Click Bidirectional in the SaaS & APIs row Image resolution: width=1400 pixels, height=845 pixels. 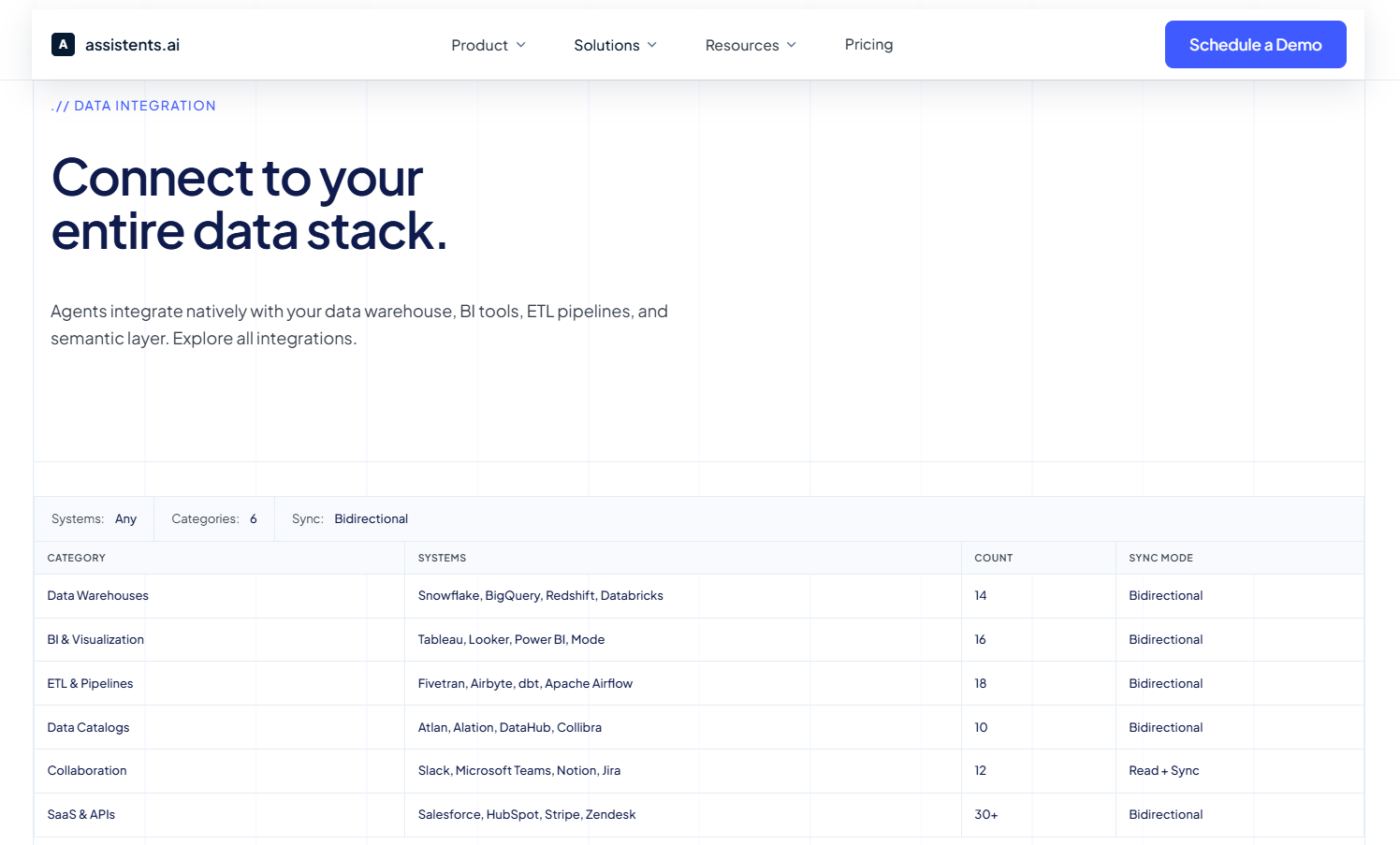pyautogui.click(x=1166, y=814)
